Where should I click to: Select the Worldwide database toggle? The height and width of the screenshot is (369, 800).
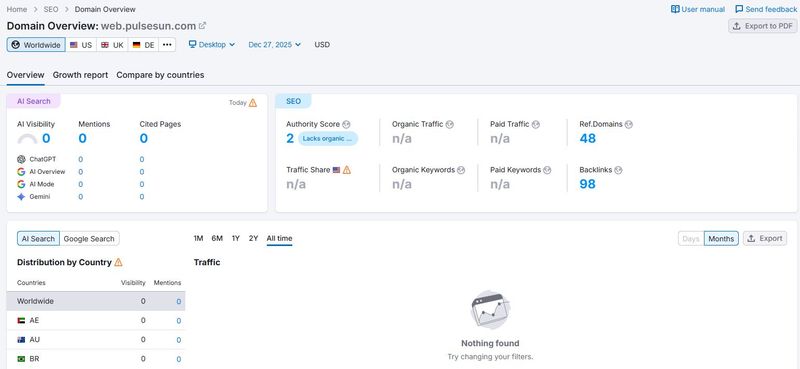pos(36,45)
